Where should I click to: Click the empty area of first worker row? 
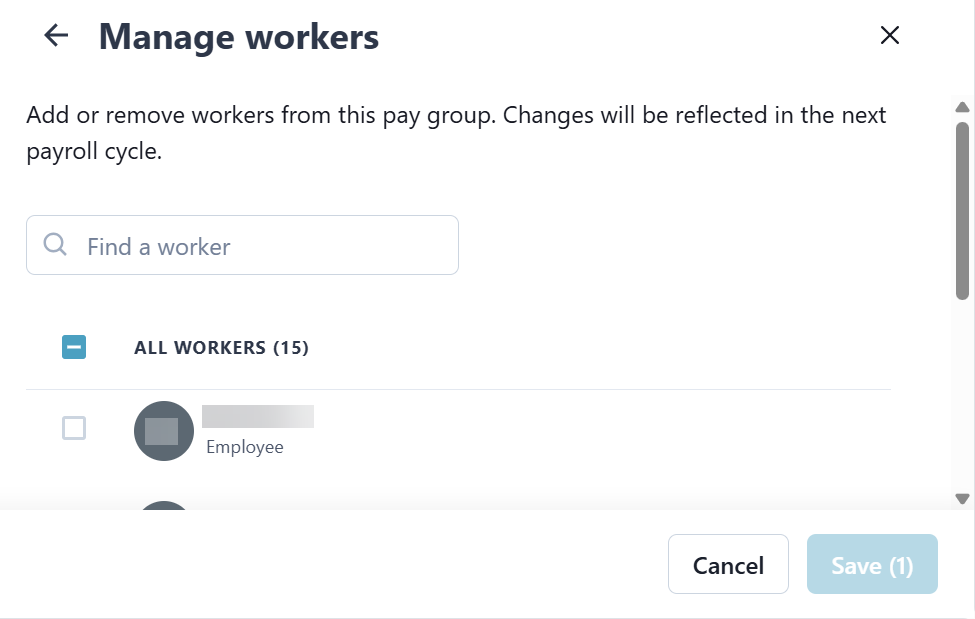[600, 432]
